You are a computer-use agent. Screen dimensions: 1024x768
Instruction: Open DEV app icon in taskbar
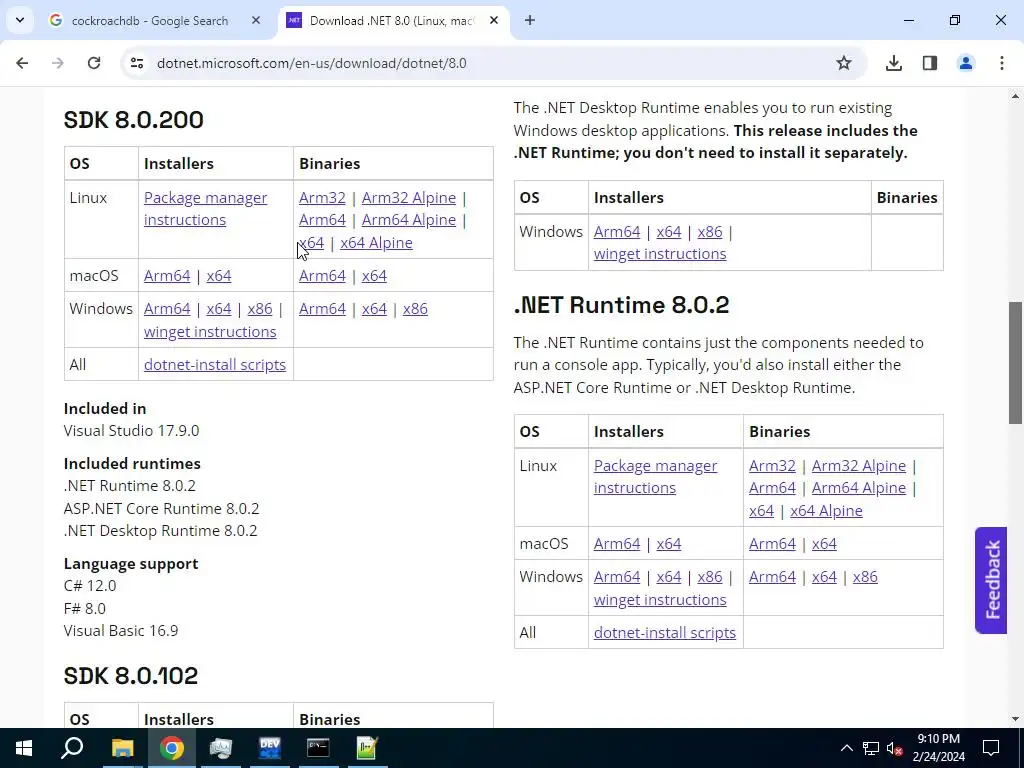click(269, 748)
